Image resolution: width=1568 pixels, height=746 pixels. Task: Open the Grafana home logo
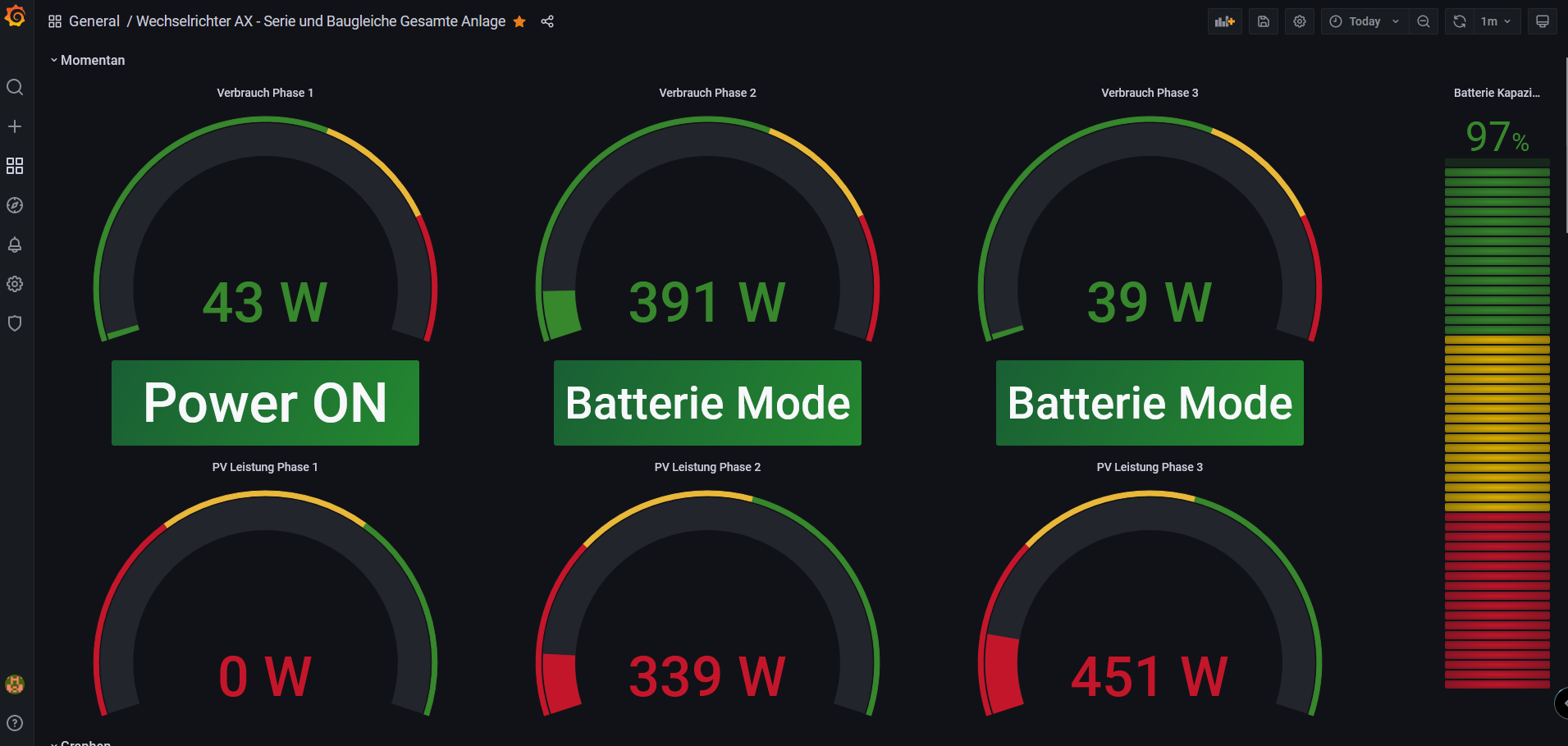click(x=15, y=16)
